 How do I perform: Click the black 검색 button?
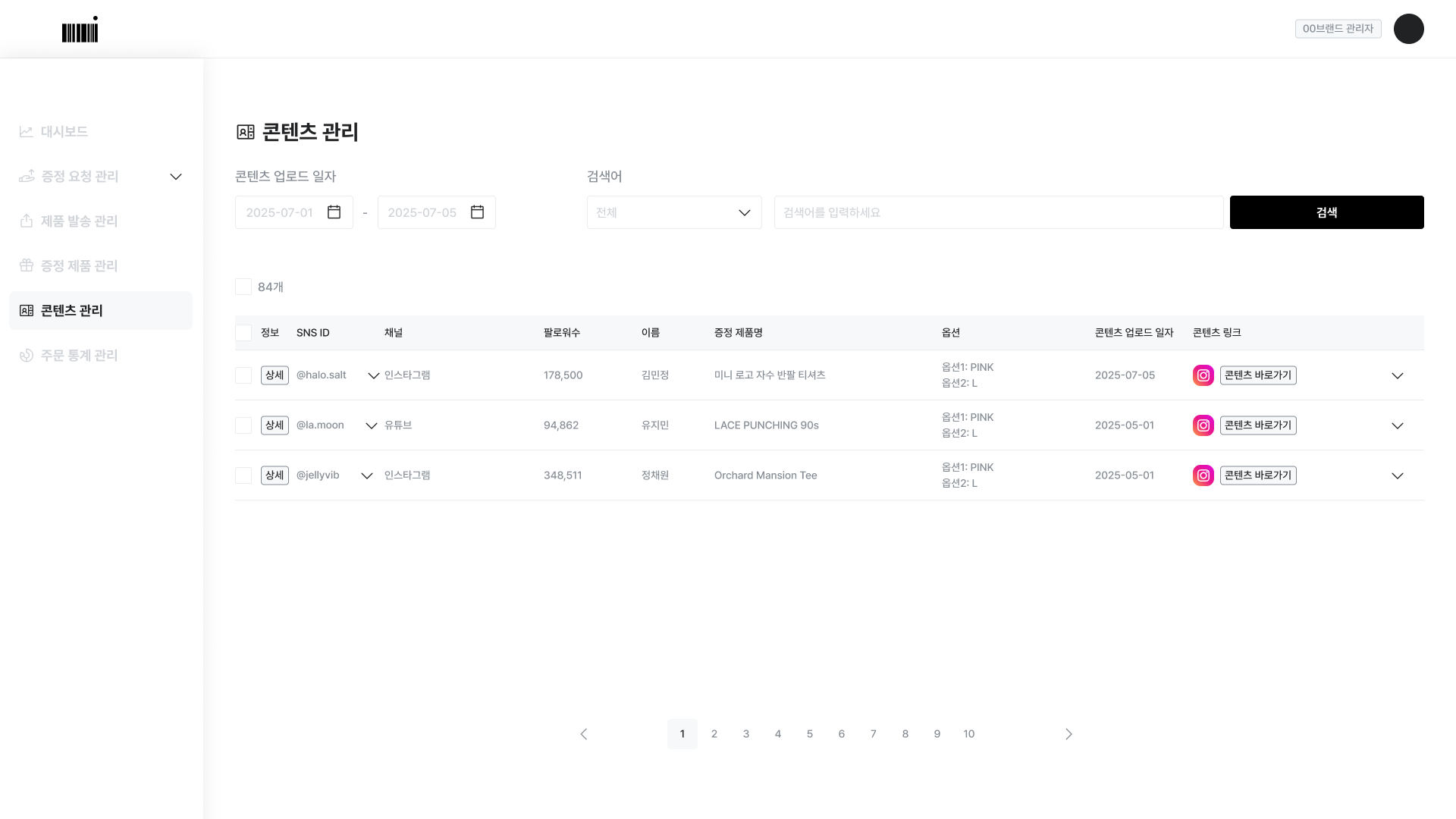click(x=1326, y=212)
